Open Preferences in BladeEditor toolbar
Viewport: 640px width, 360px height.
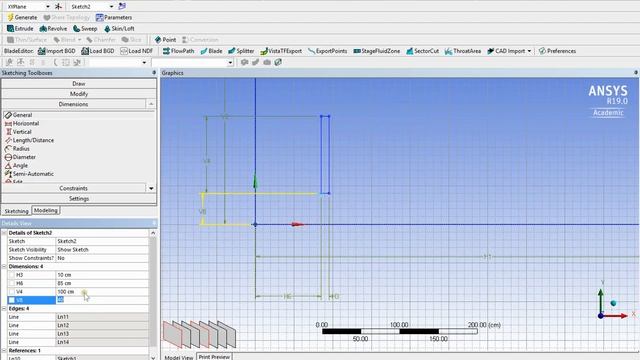pyautogui.click(x=557, y=51)
